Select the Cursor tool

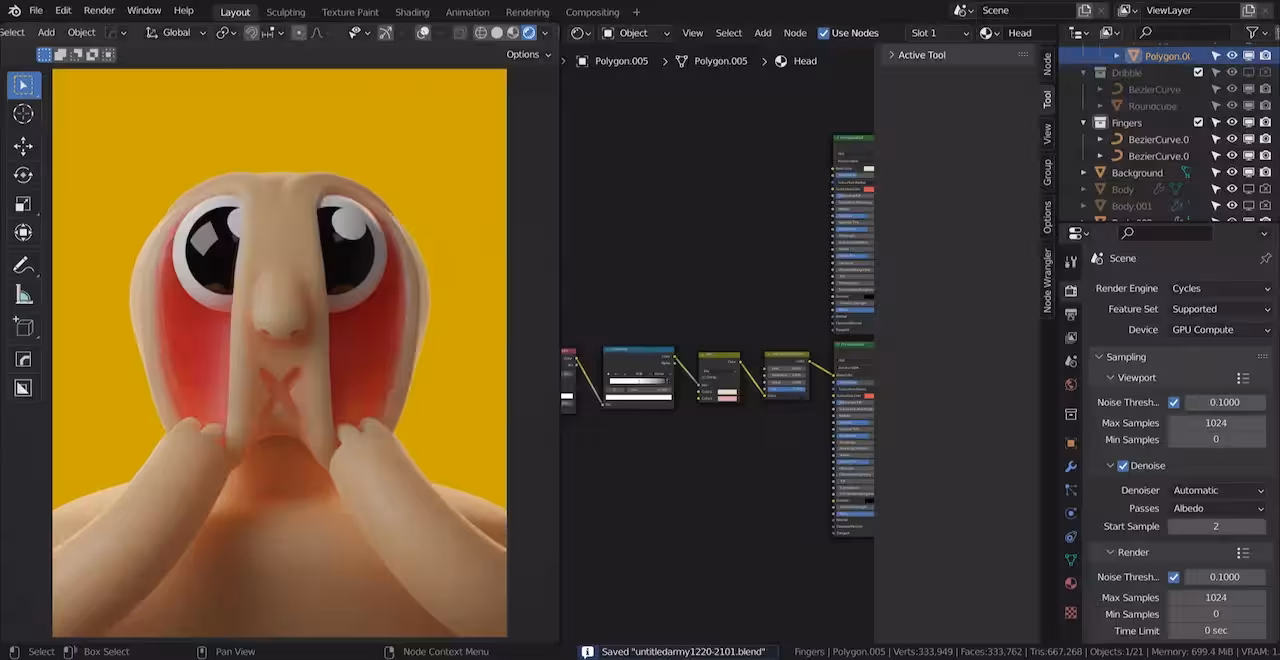[24, 115]
